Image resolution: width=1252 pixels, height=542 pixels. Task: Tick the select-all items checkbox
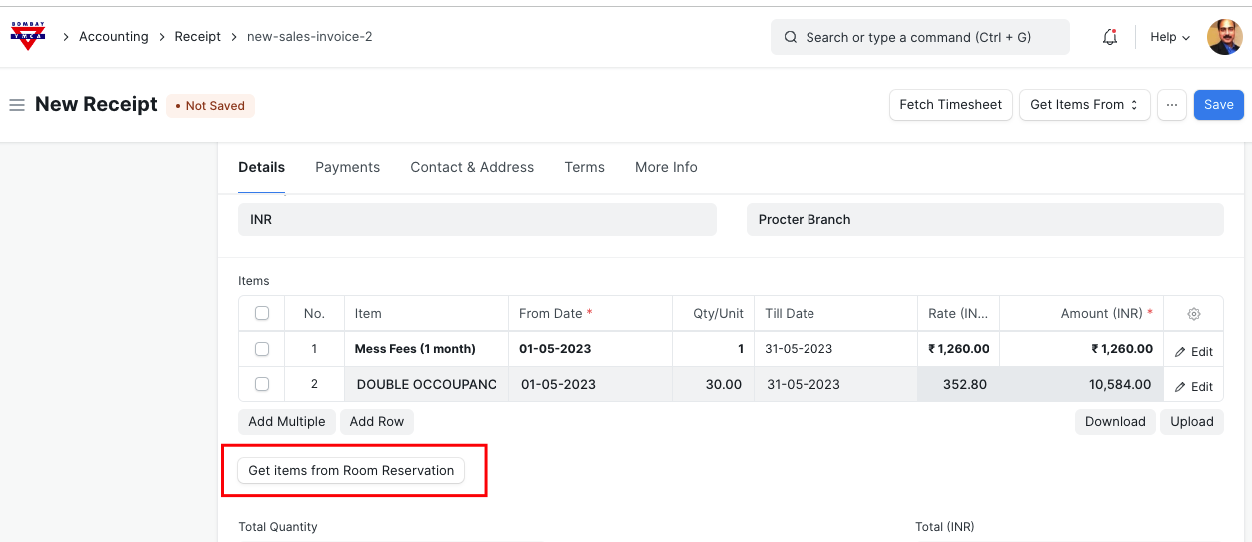tap(262, 313)
